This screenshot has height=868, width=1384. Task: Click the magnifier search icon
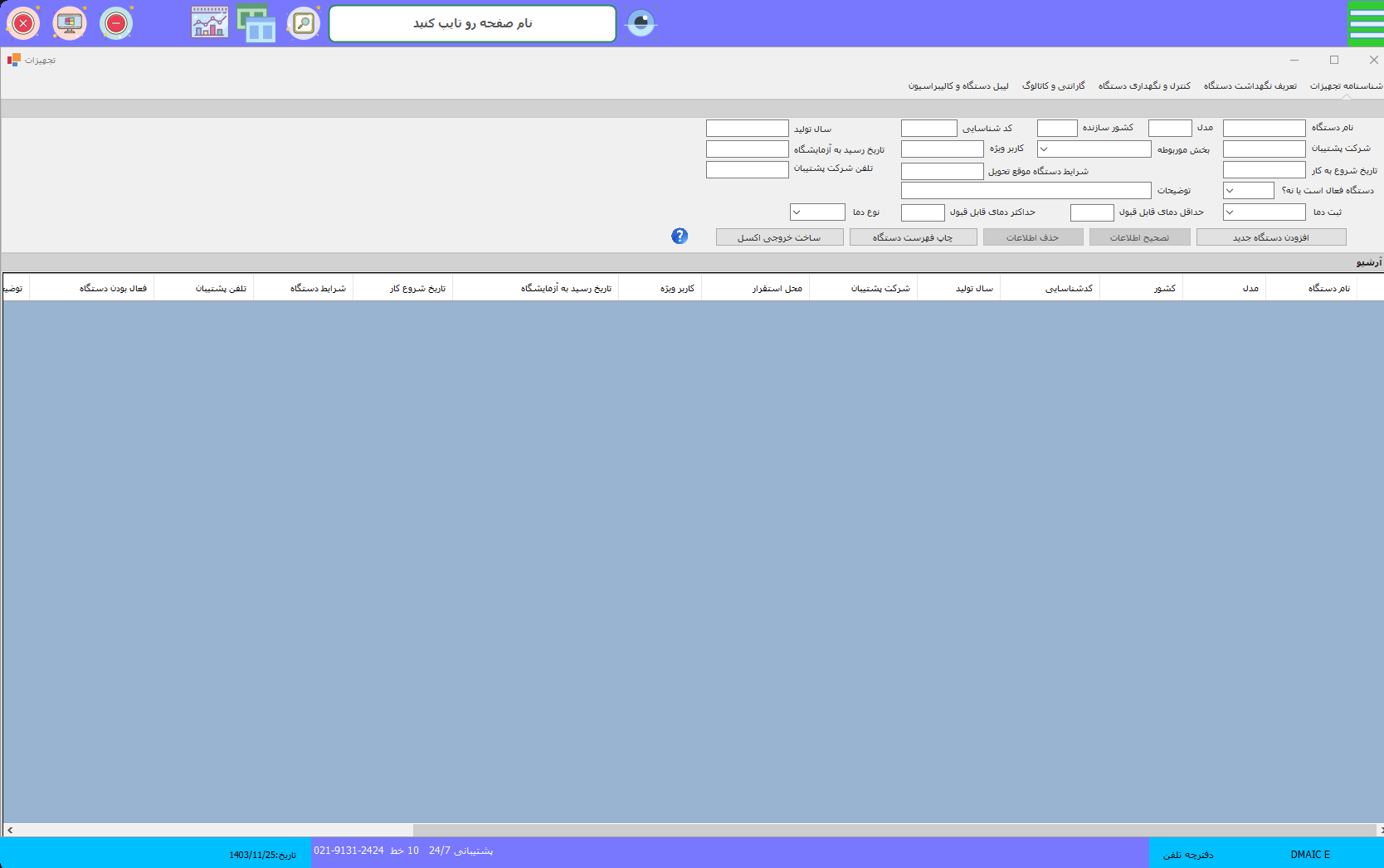(x=304, y=23)
